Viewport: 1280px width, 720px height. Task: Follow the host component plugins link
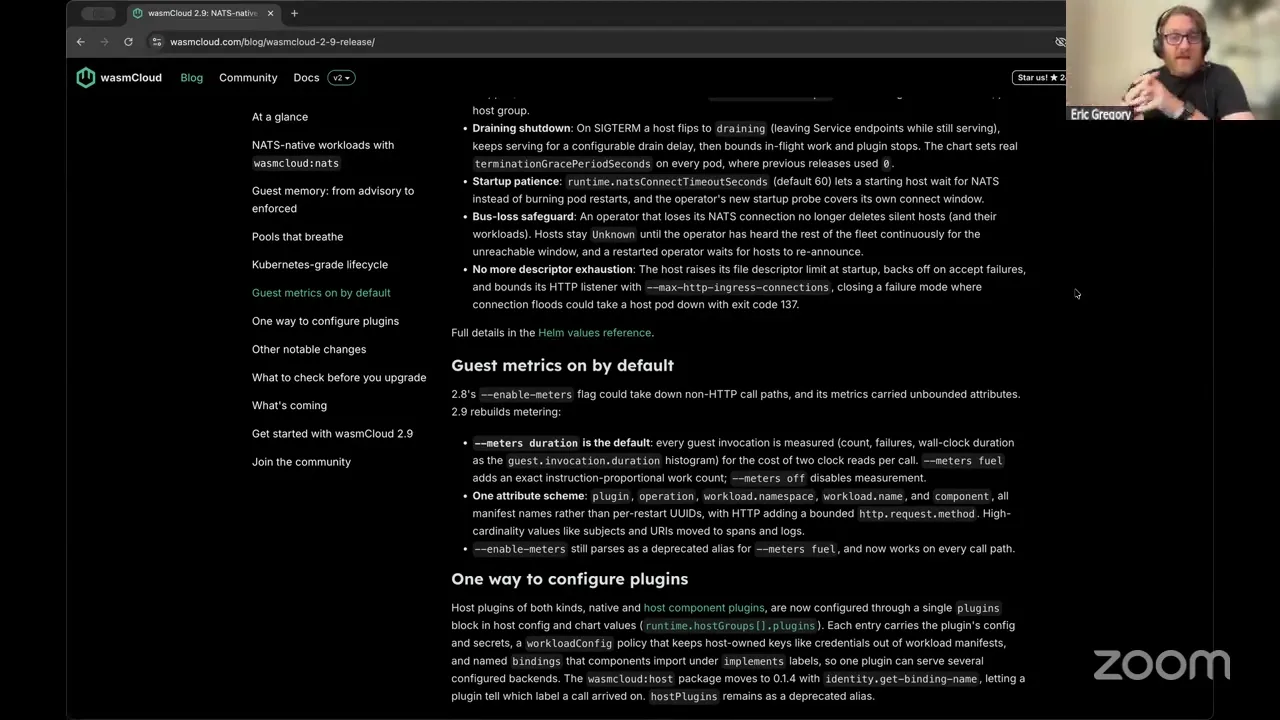pyautogui.click(x=704, y=608)
